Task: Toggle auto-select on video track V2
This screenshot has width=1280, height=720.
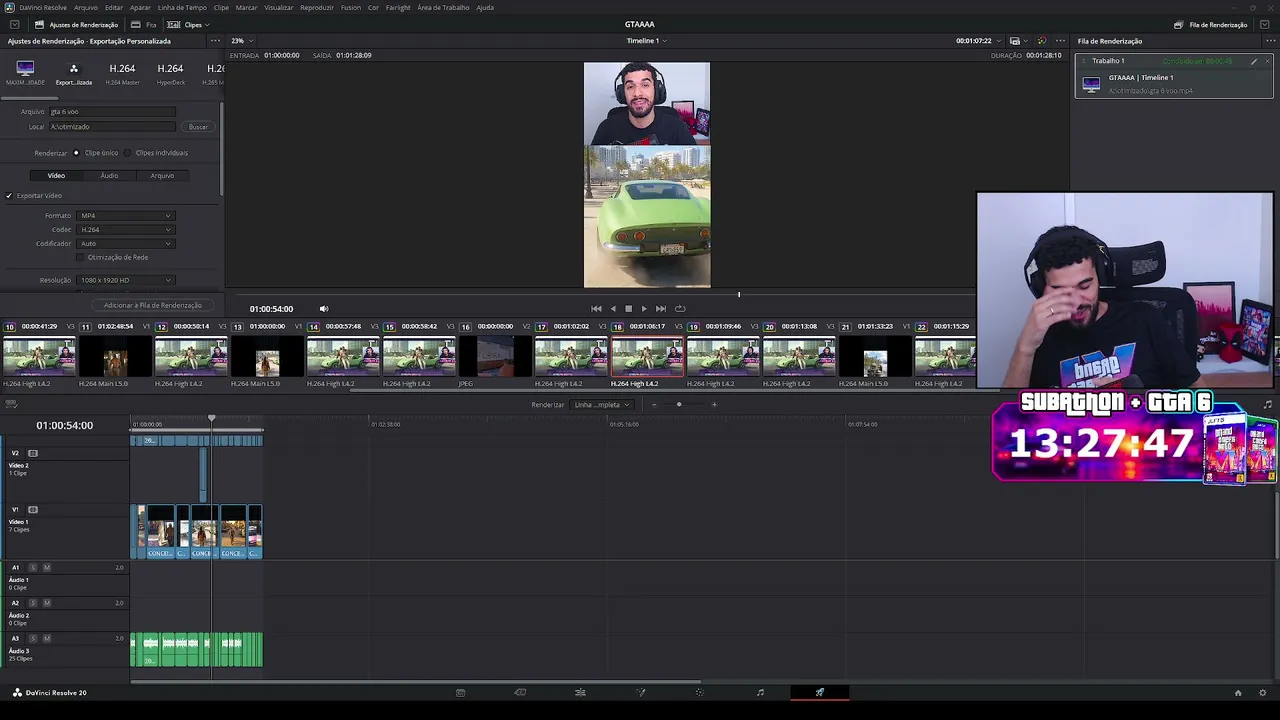Action: point(33,453)
